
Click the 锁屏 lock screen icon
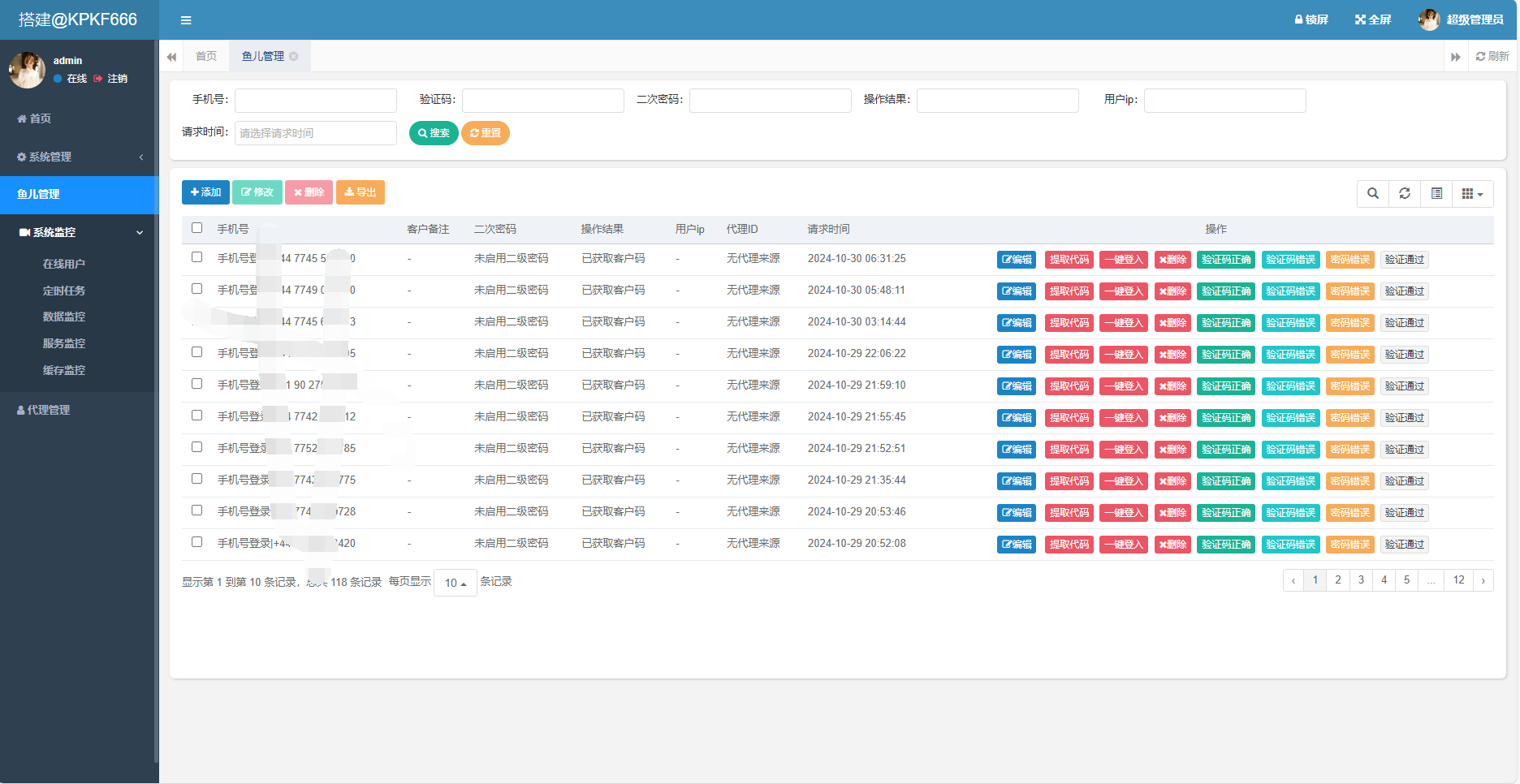tap(1299, 19)
